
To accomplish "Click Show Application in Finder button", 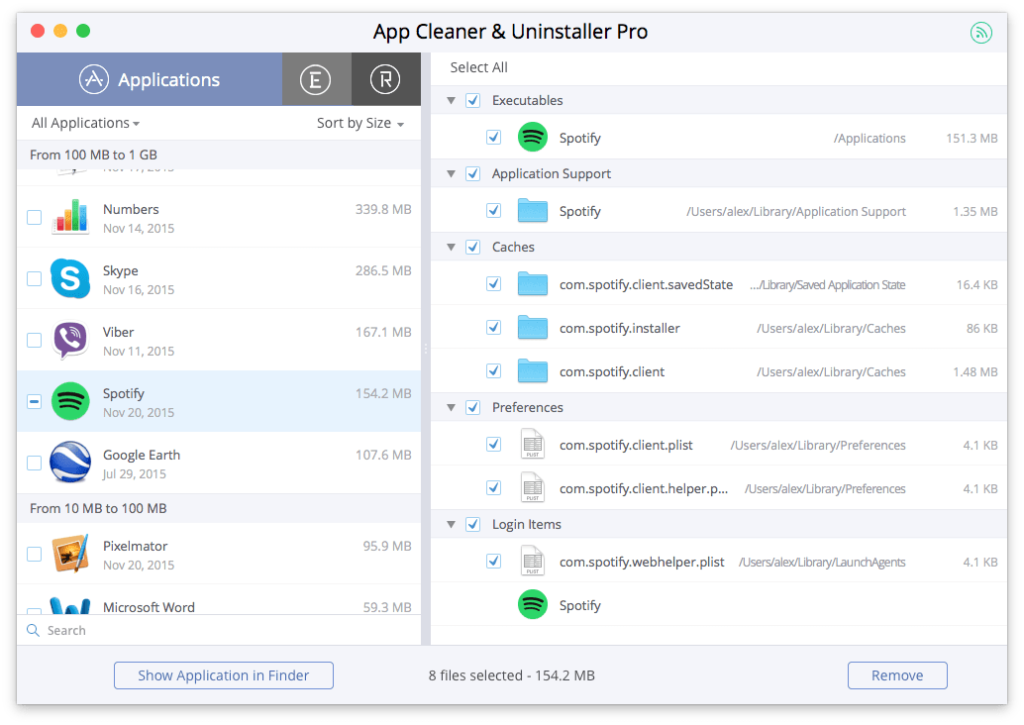I will (x=223, y=675).
